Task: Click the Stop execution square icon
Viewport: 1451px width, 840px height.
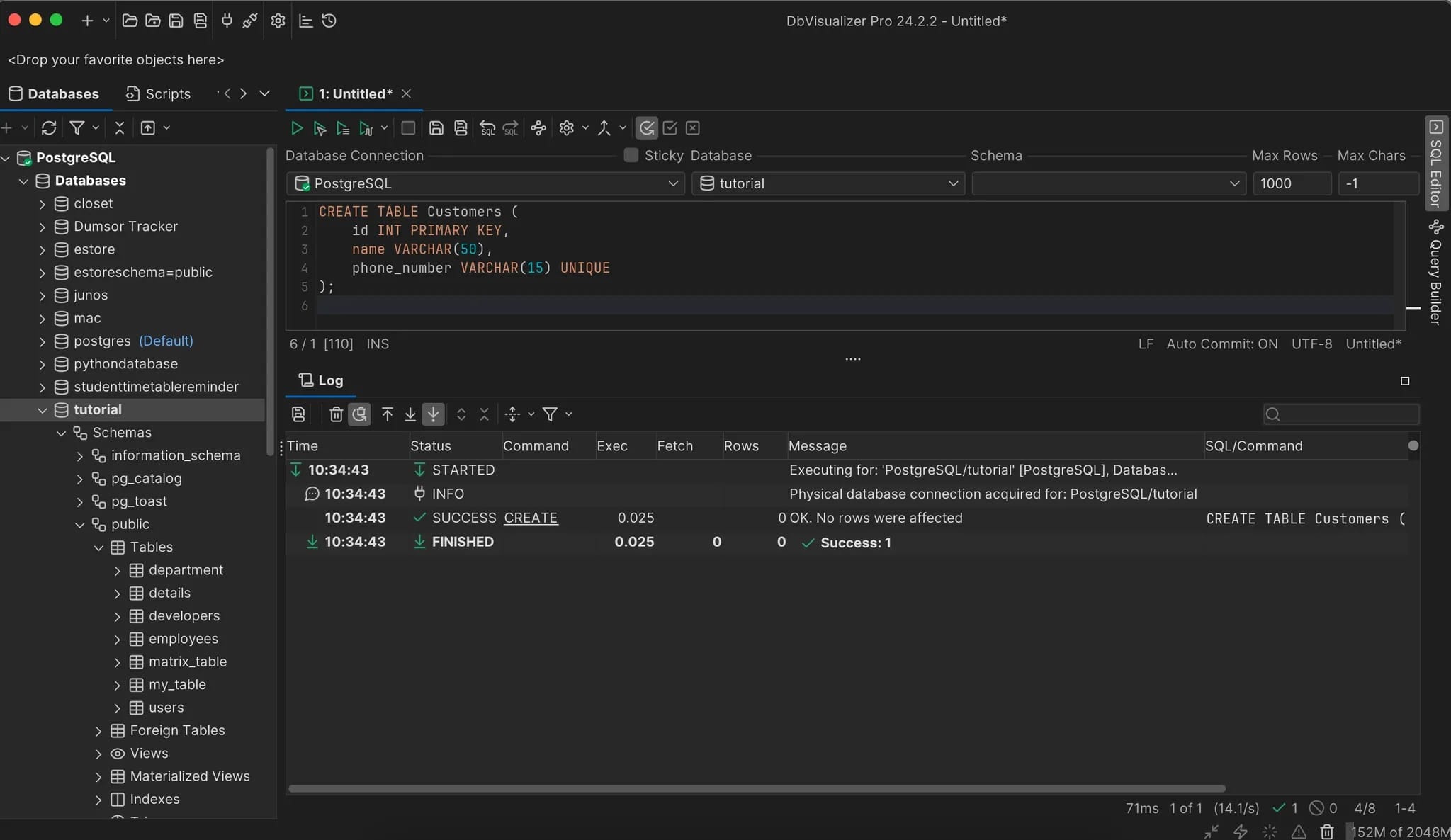Action: (408, 128)
